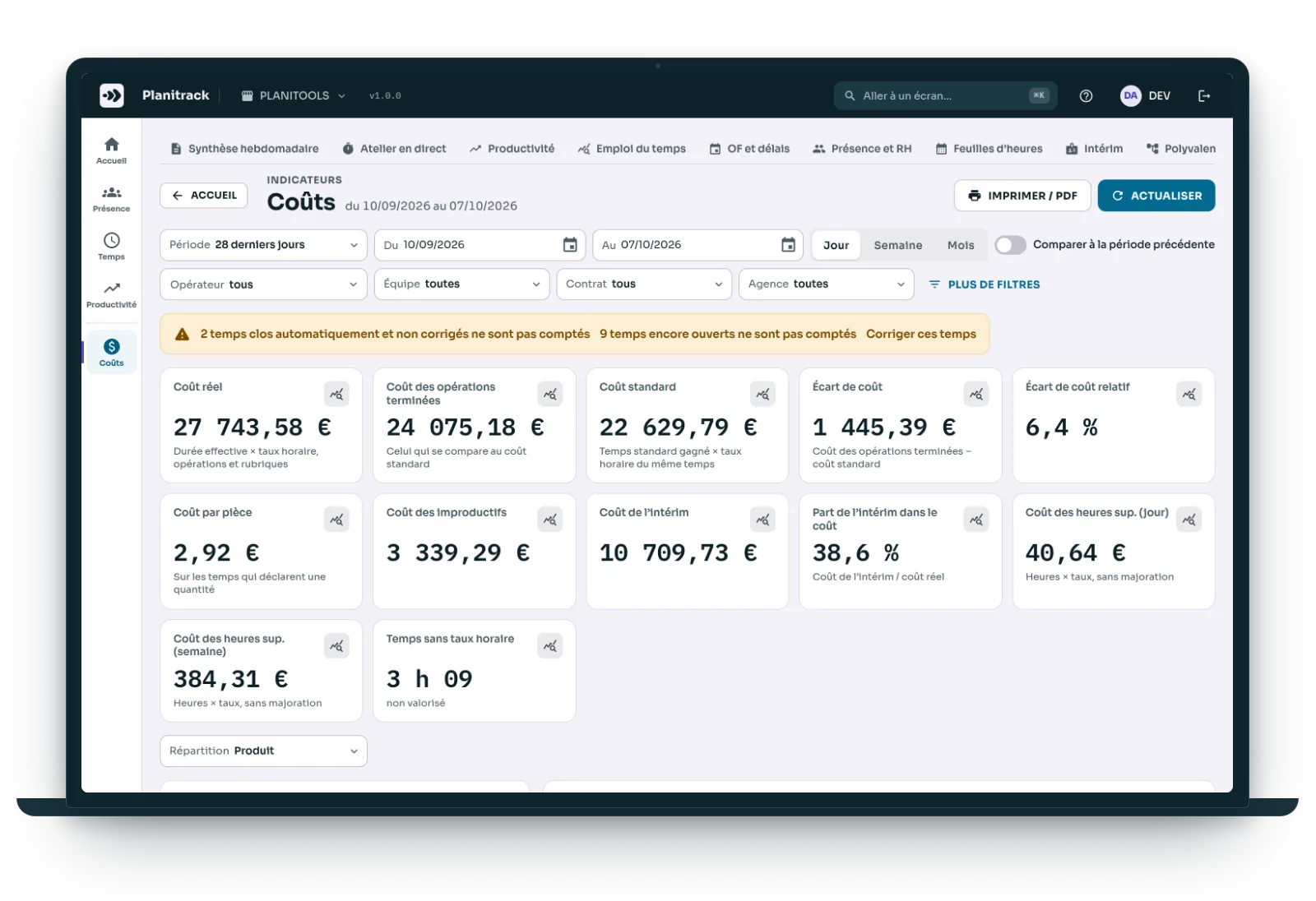
Task: Open chart icon on Coût réel card
Action: (336, 394)
